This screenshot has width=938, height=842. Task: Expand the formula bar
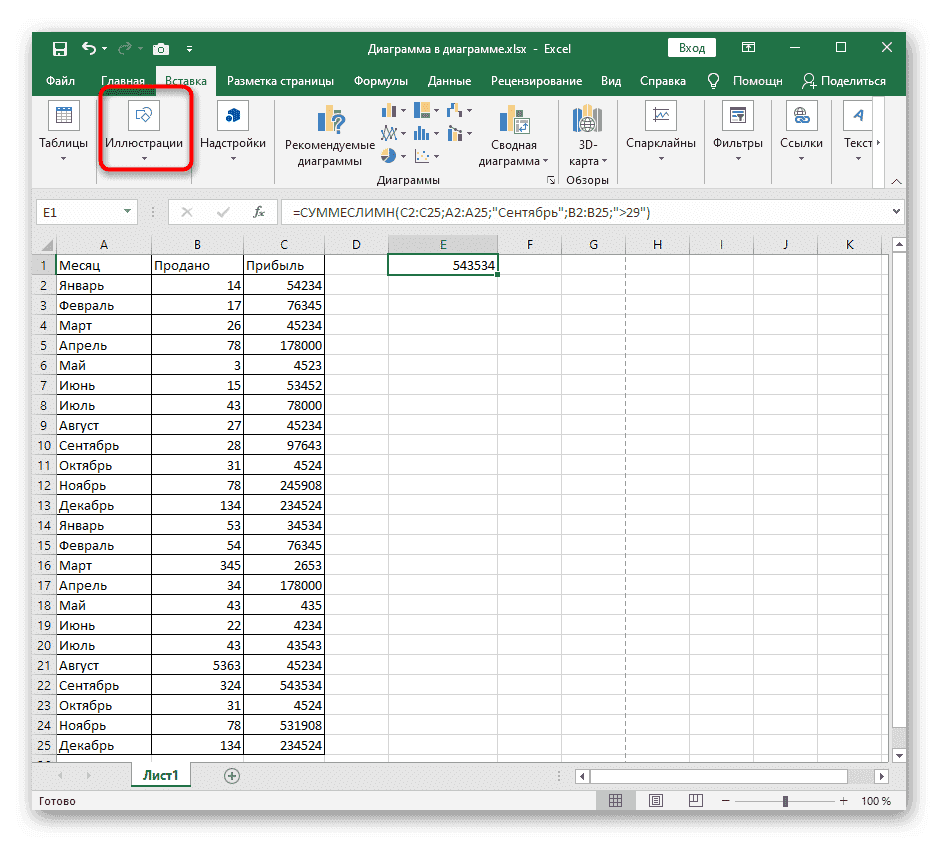click(895, 212)
